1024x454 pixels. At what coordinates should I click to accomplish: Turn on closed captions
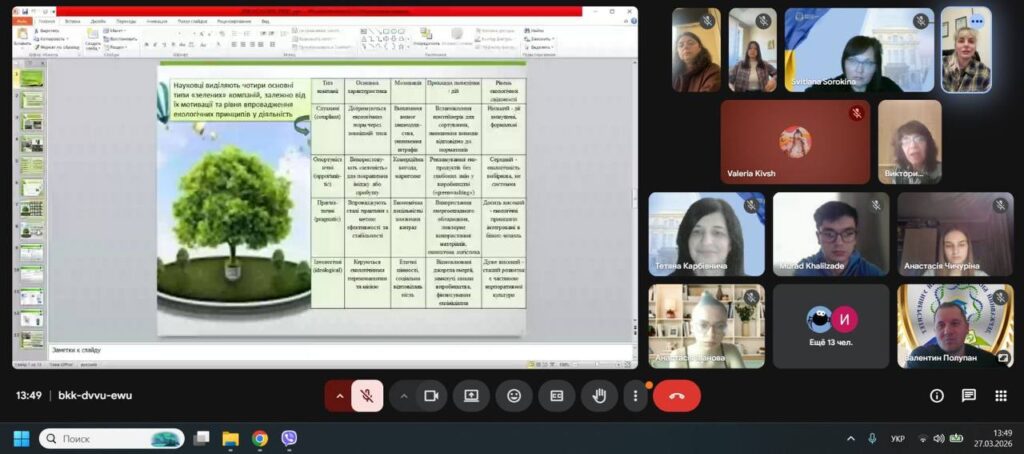coord(557,396)
